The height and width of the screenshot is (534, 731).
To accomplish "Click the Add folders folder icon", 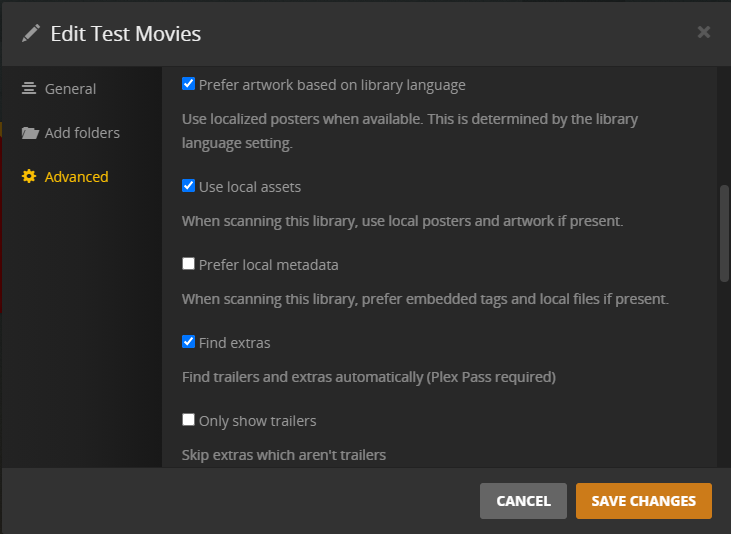I will [x=29, y=133].
